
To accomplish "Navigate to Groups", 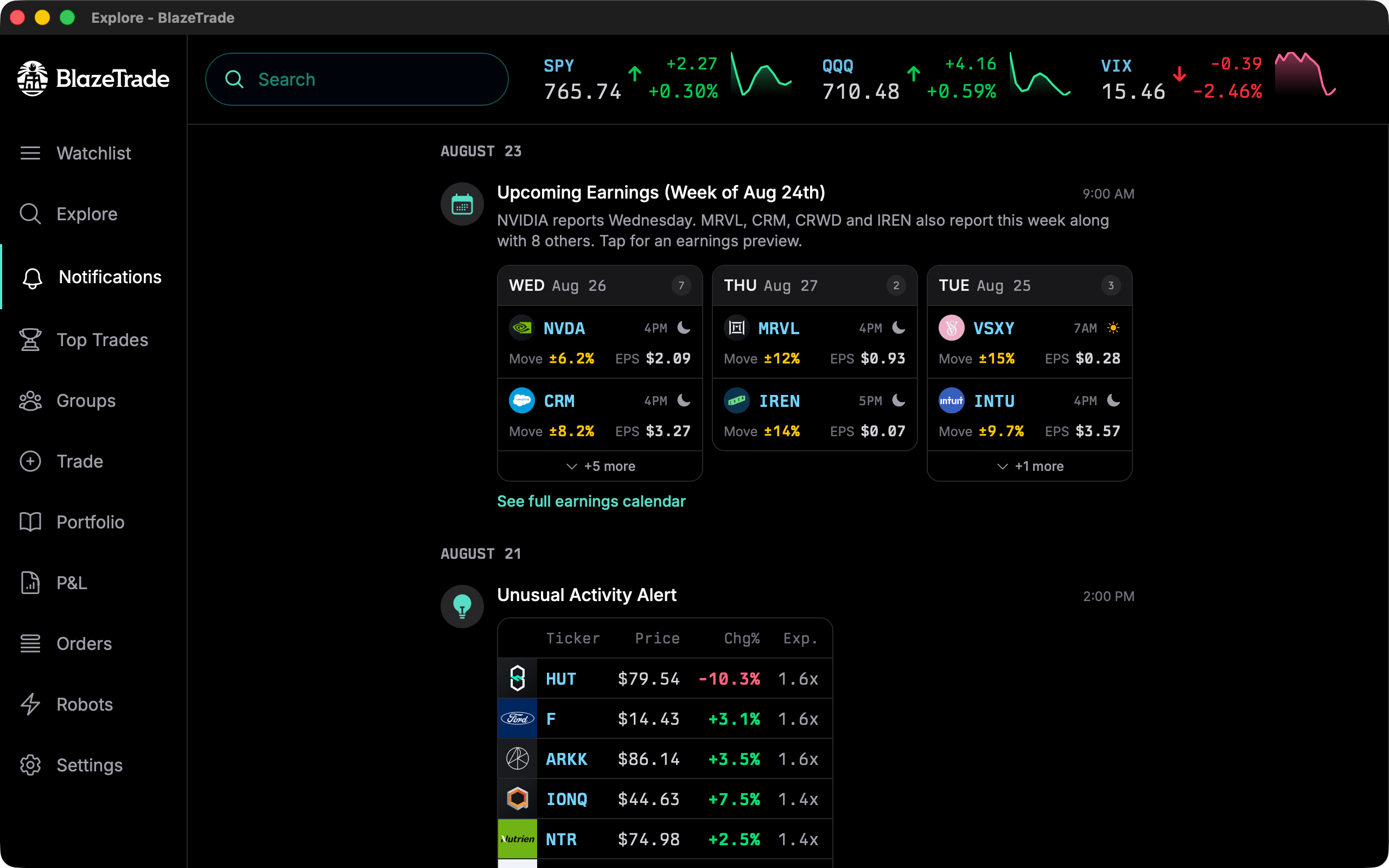I will 86,401.
